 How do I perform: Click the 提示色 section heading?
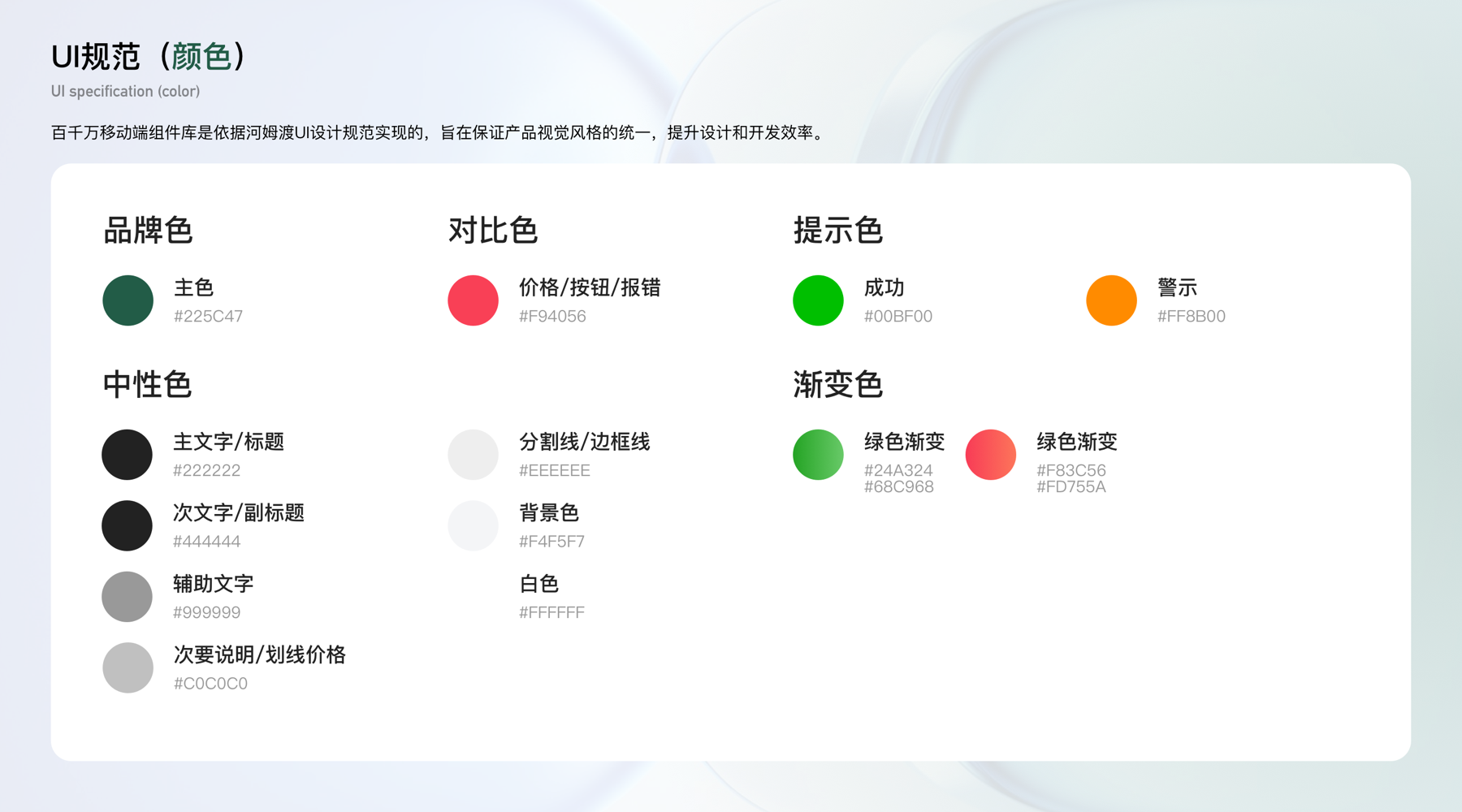pos(838,231)
